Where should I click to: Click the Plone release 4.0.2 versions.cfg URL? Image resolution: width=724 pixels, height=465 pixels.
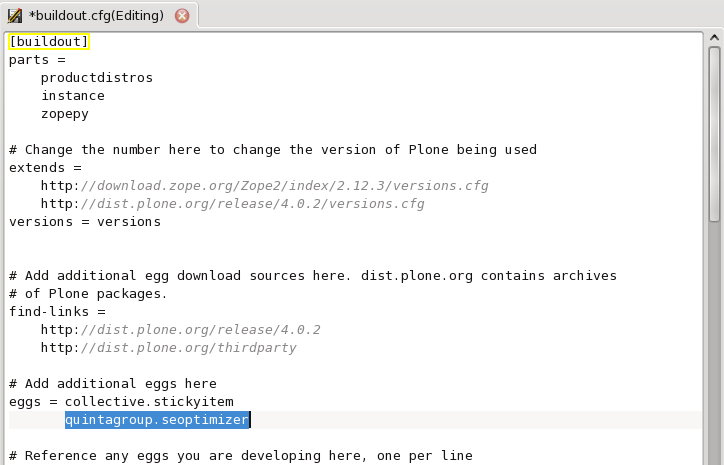(232, 204)
